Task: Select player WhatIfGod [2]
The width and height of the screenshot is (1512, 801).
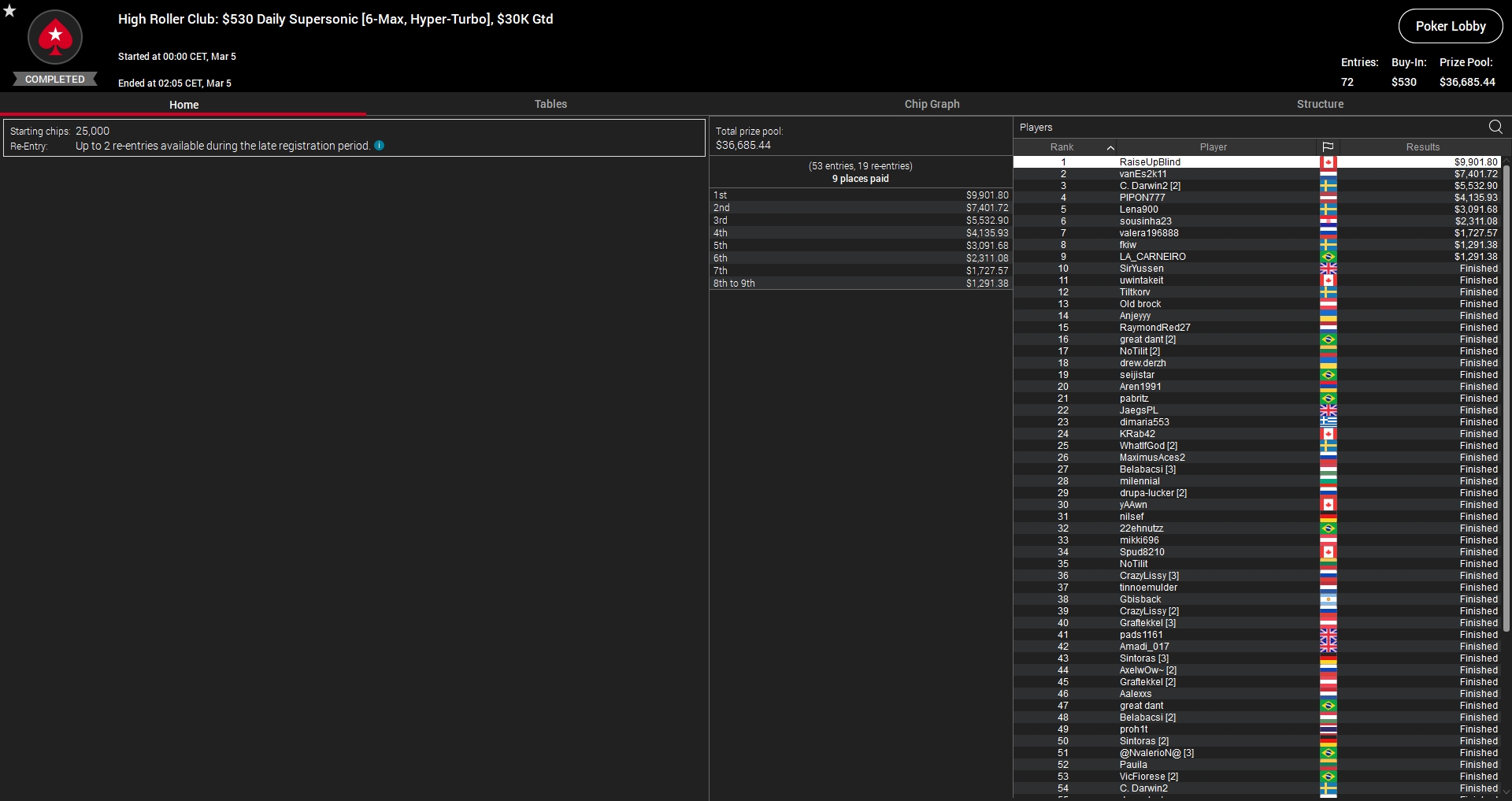Action: tap(1258, 446)
